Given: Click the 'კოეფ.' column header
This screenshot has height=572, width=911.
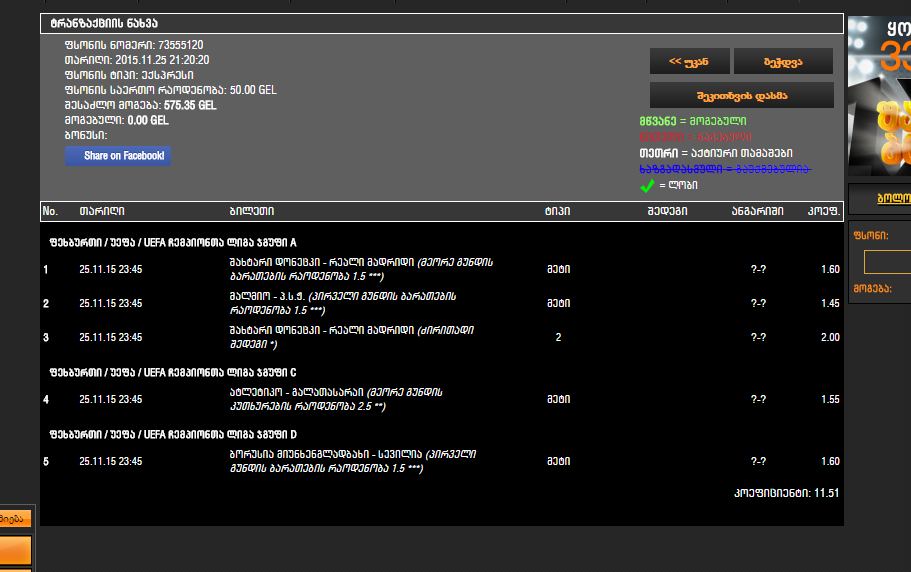Looking at the screenshot, I should point(824,211).
